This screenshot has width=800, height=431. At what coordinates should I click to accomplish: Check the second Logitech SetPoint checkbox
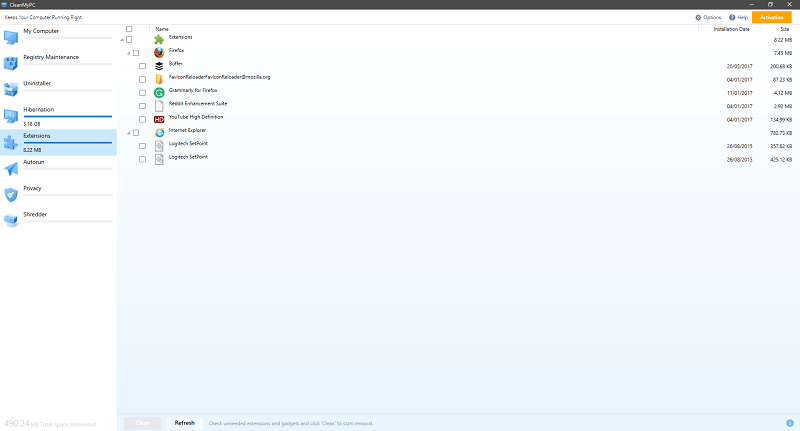[x=142, y=159]
